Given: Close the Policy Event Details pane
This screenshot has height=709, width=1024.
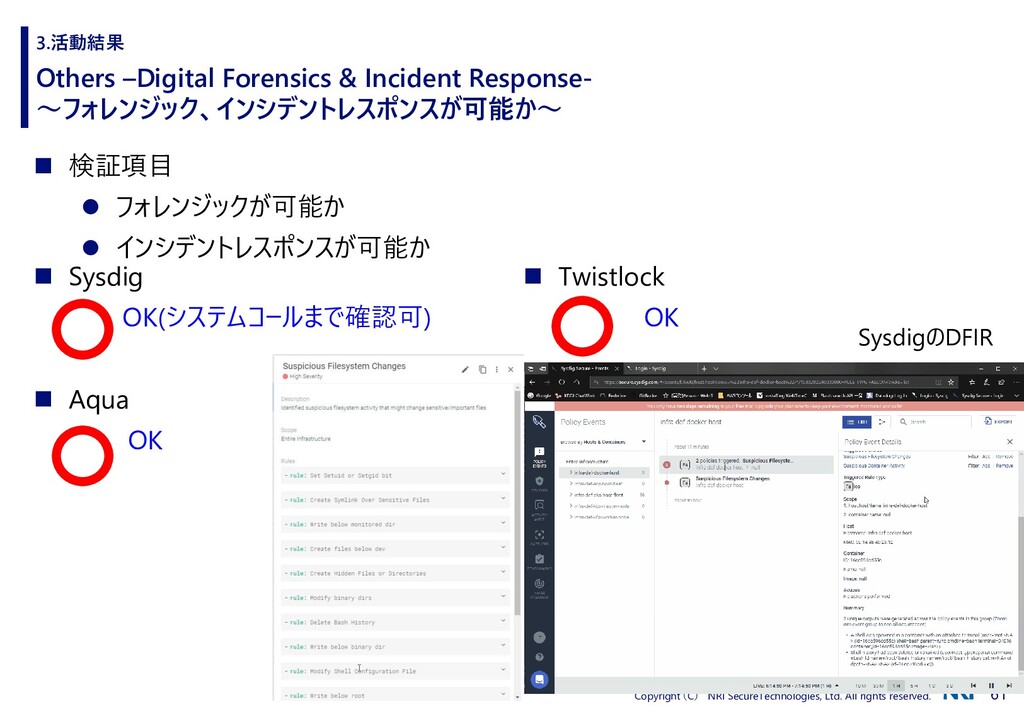Looking at the screenshot, I should (1010, 442).
